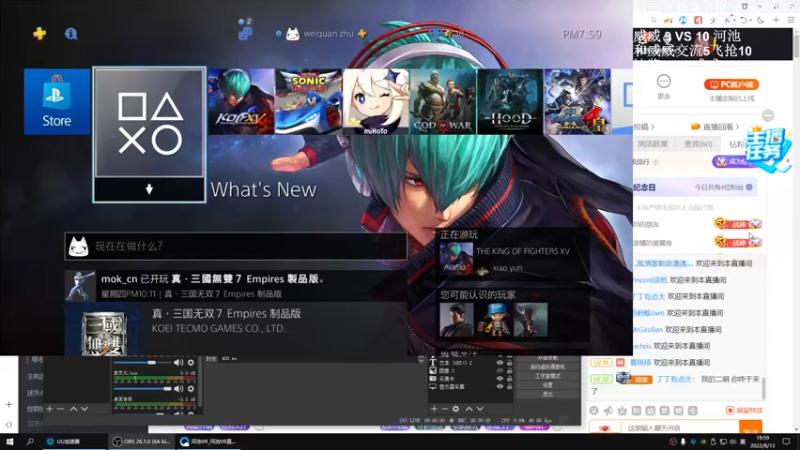Click OBS 设置 button
800x450 pixels.
pyautogui.click(x=547, y=385)
